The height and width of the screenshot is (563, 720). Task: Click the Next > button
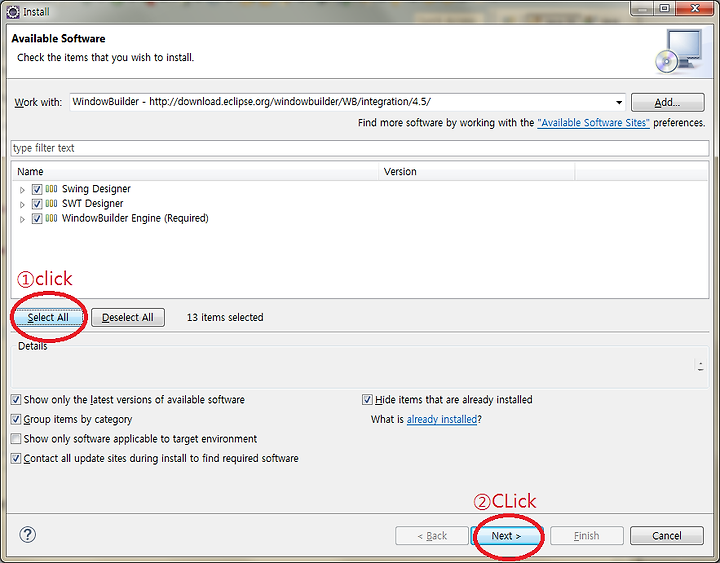tap(506, 536)
